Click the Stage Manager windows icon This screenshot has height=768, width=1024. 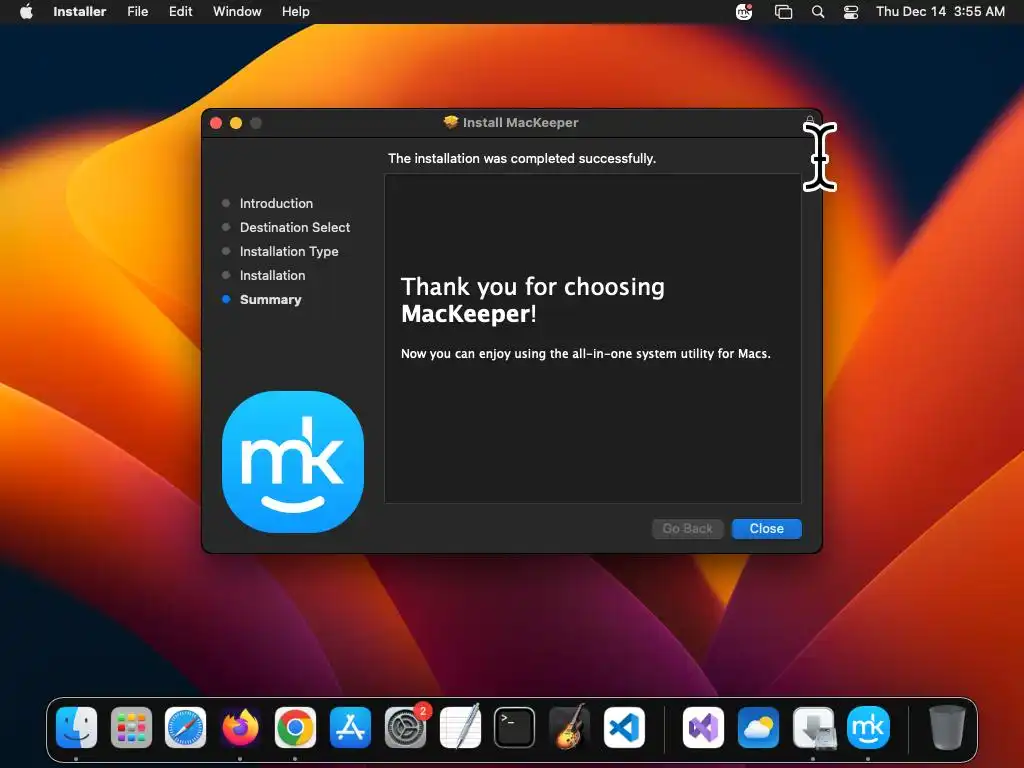(783, 11)
